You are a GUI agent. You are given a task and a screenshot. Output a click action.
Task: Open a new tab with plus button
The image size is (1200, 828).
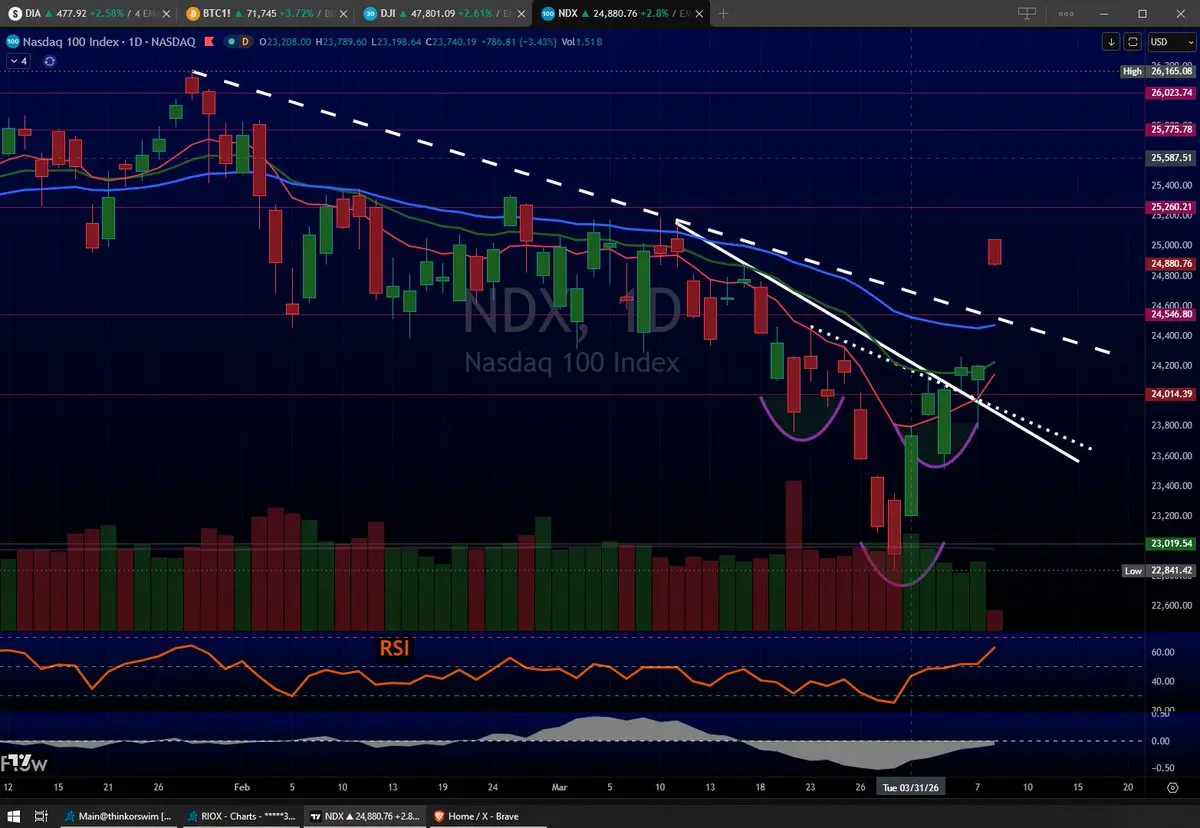click(x=723, y=14)
